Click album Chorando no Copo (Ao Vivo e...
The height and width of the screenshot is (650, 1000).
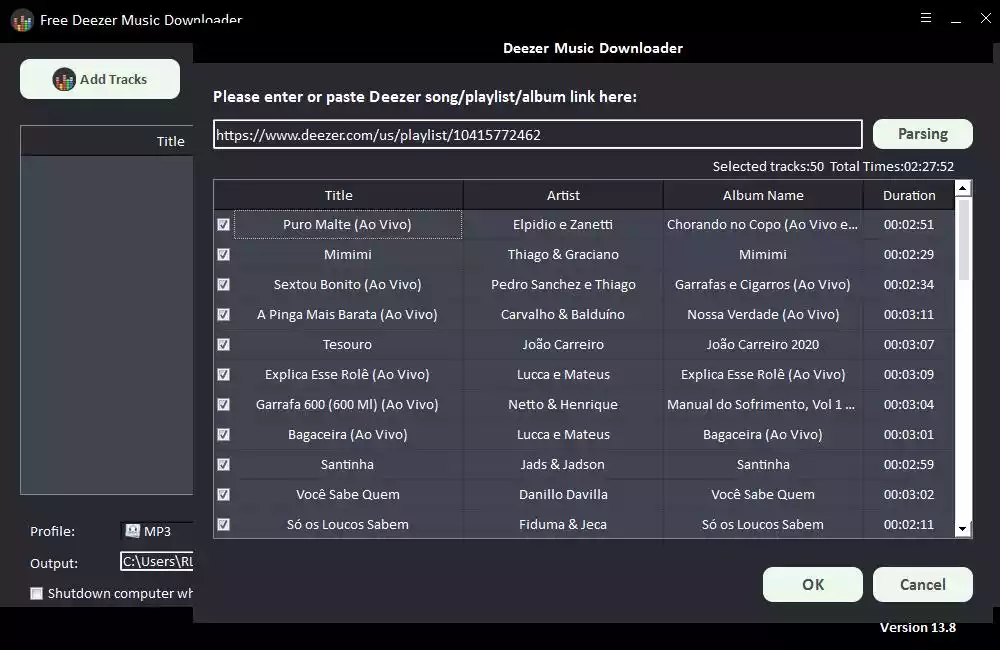click(762, 225)
